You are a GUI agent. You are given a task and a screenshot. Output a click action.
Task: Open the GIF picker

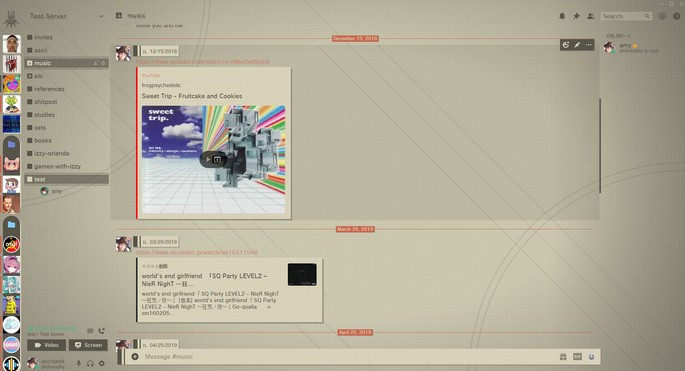click(577, 357)
